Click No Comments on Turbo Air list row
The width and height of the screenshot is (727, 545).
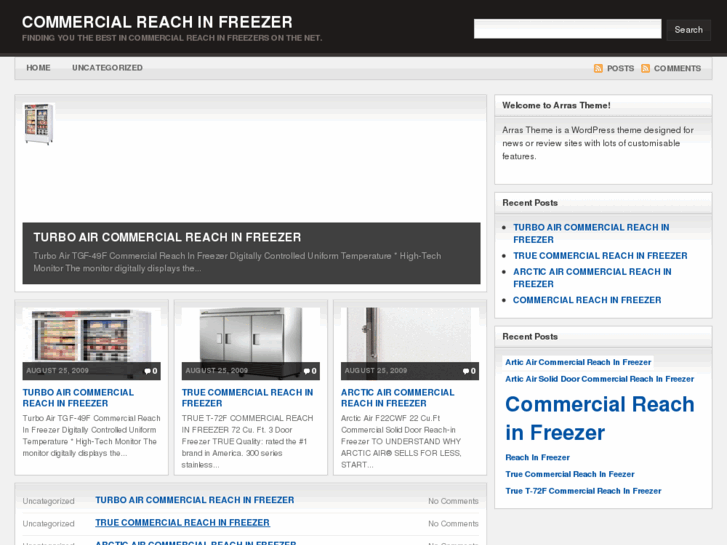point(453,501)
